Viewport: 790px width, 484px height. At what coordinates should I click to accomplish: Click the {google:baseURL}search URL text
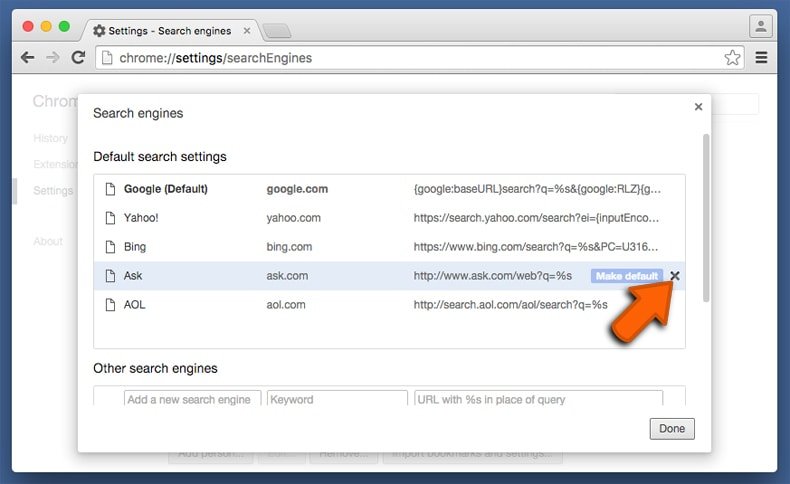tap(537, 189)
